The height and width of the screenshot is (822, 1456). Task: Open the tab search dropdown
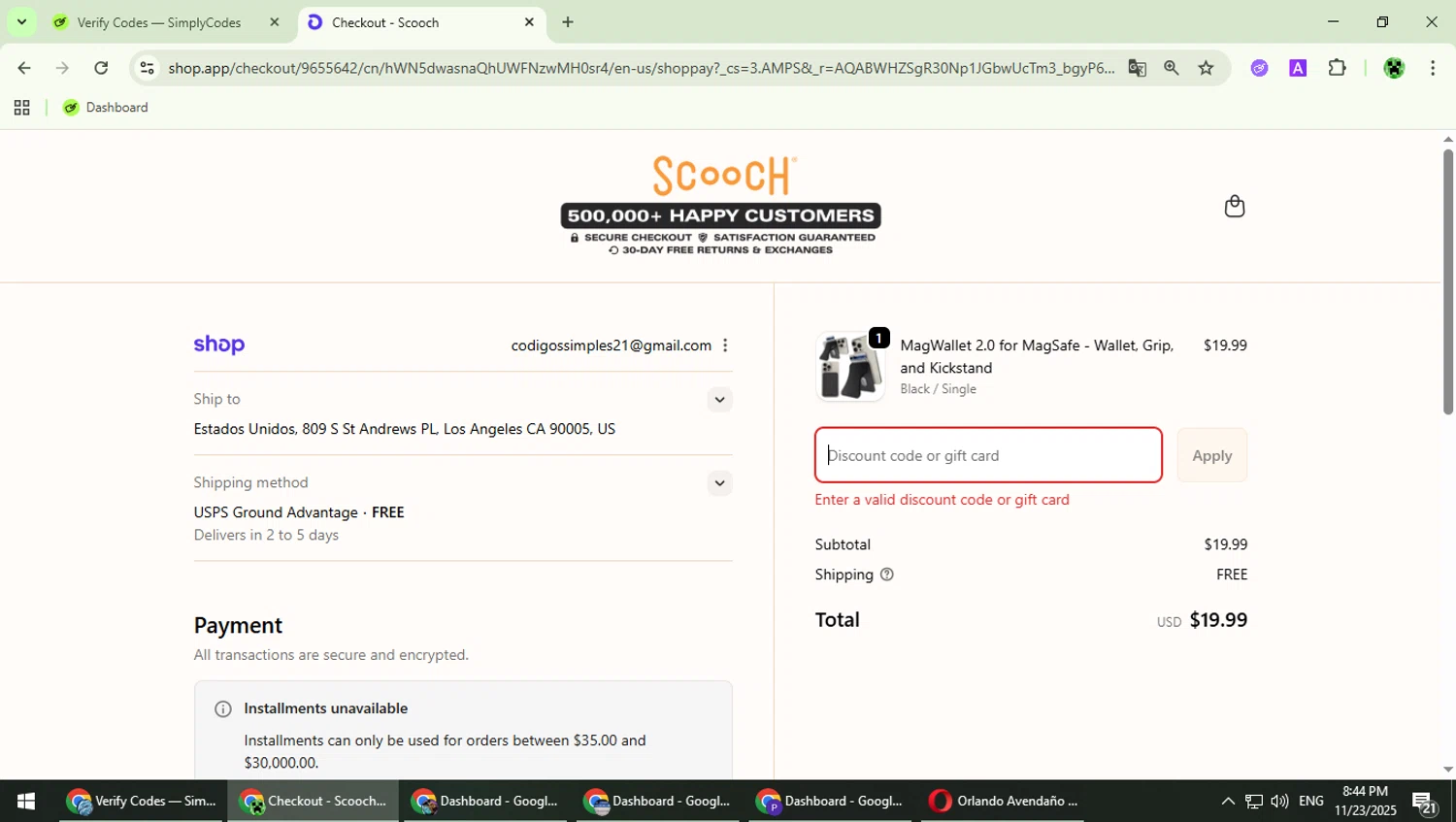point(21,21)
